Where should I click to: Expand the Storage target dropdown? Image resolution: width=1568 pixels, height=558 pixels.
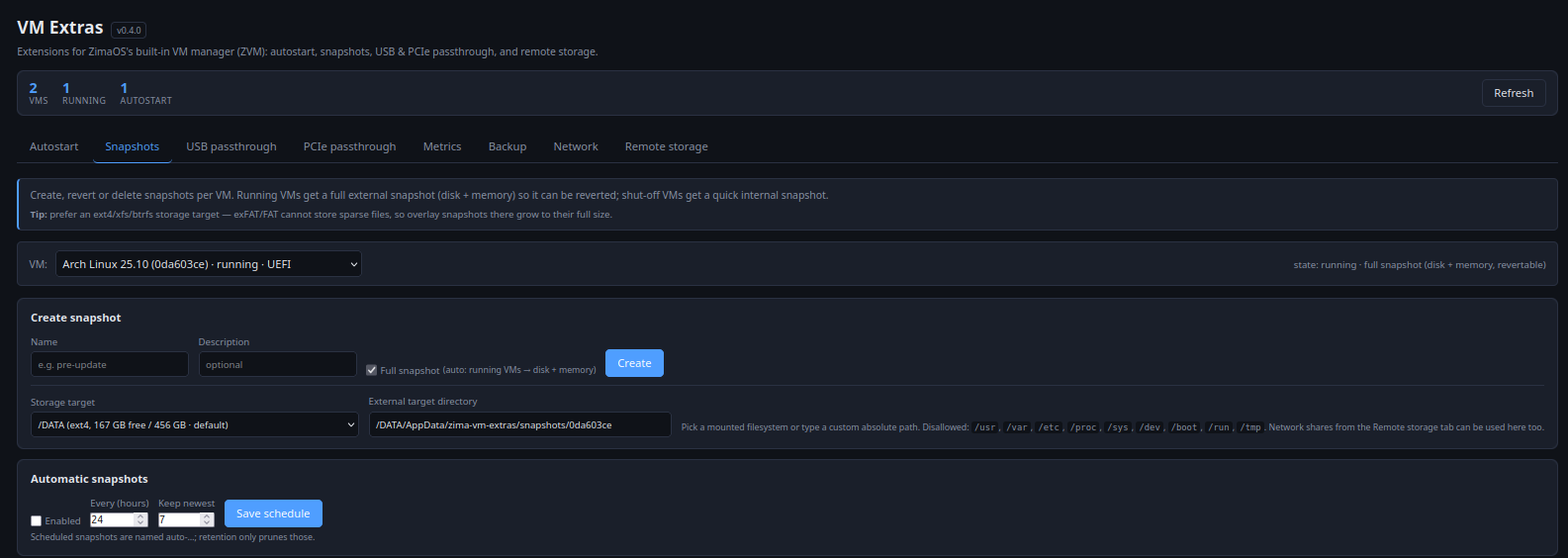(x=195, y=424)
